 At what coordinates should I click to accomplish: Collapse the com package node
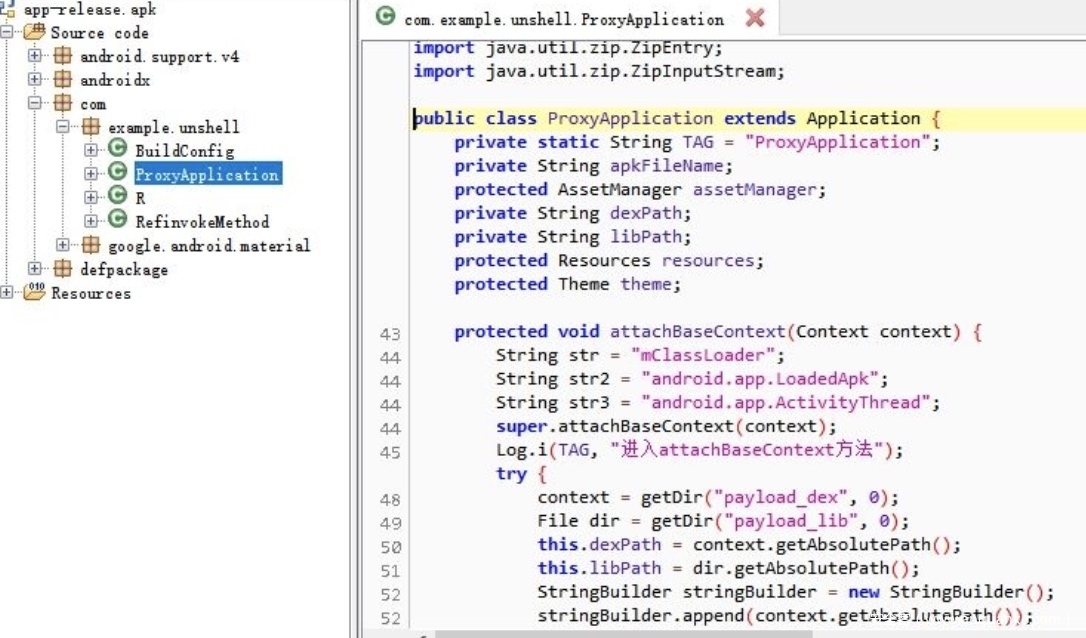click(x=36, y=103)
